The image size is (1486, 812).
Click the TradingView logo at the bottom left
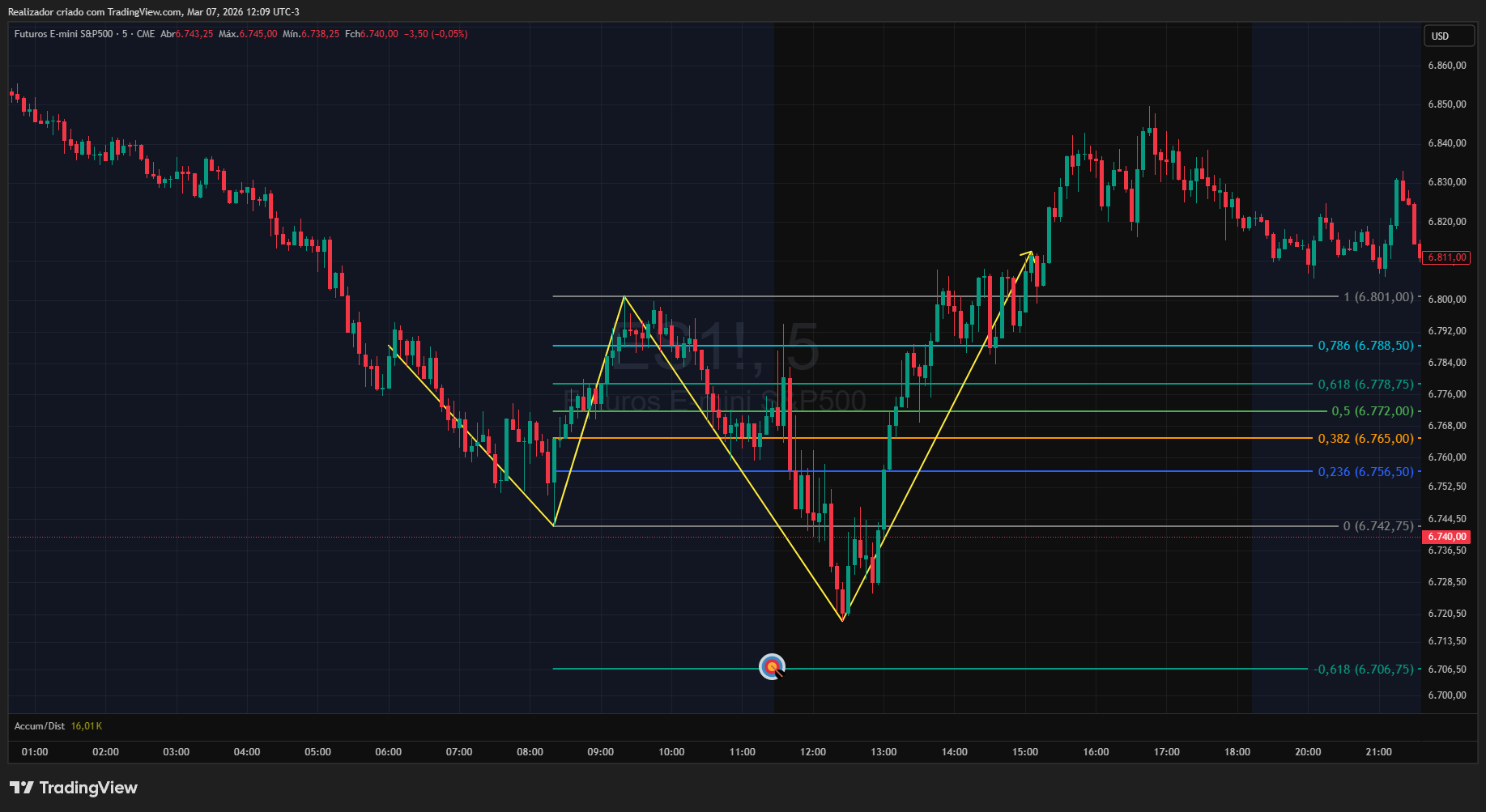click(74, 788)
